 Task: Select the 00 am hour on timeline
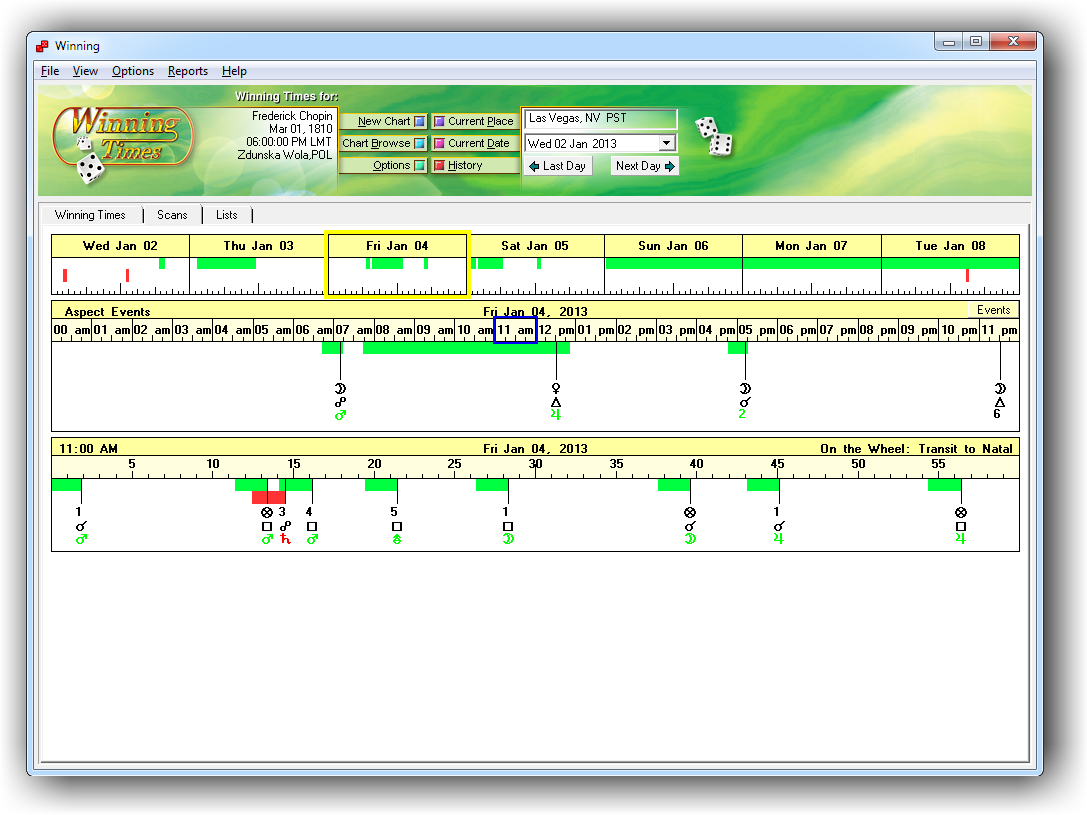[71, 331]
